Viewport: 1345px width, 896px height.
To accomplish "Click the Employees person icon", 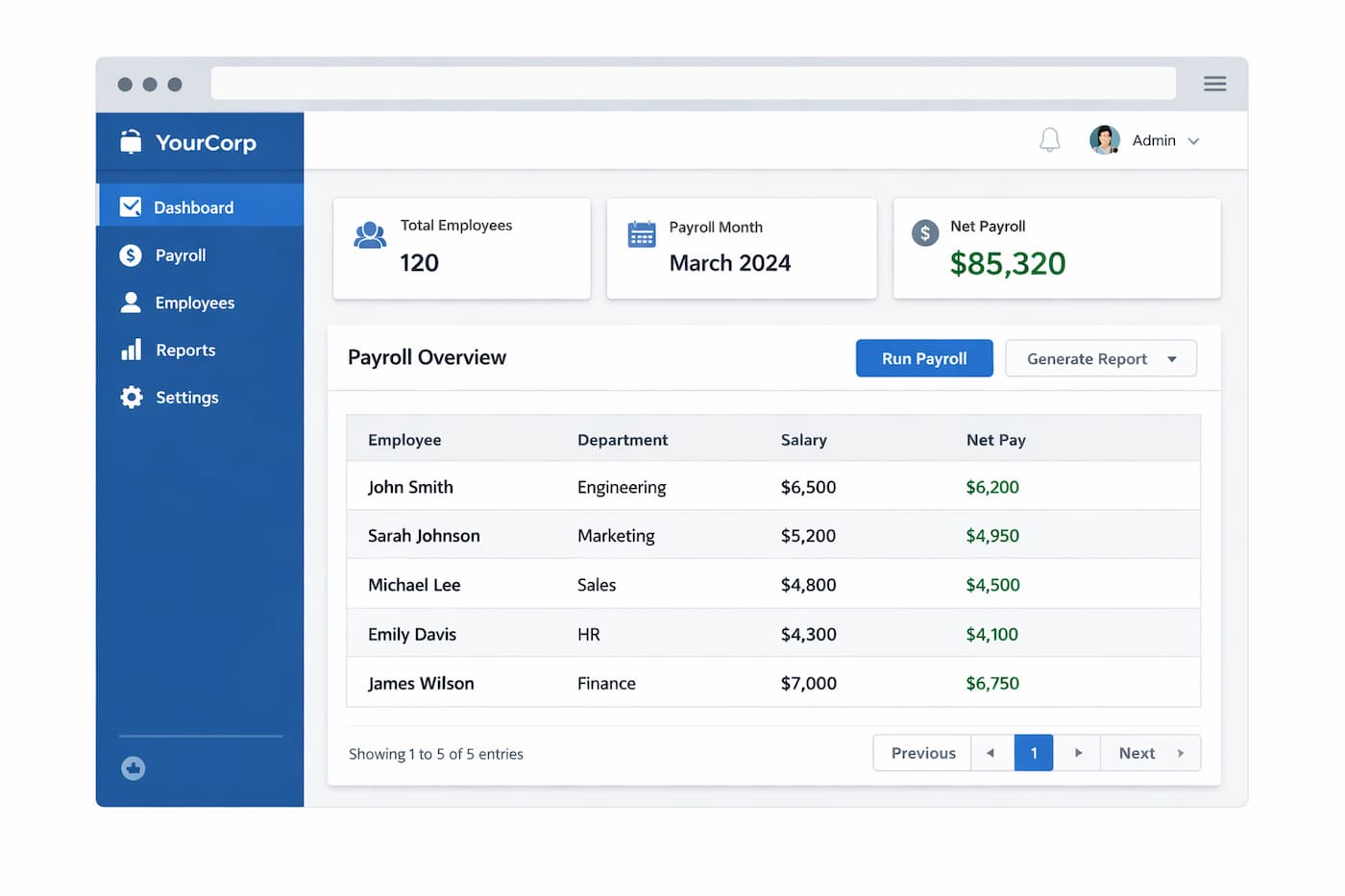I will coord(131,302).
